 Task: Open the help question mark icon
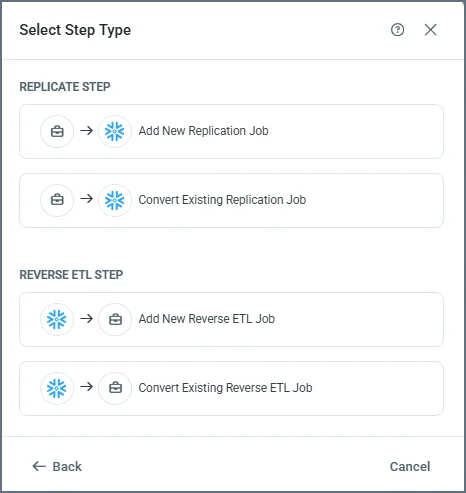[397, 30]
